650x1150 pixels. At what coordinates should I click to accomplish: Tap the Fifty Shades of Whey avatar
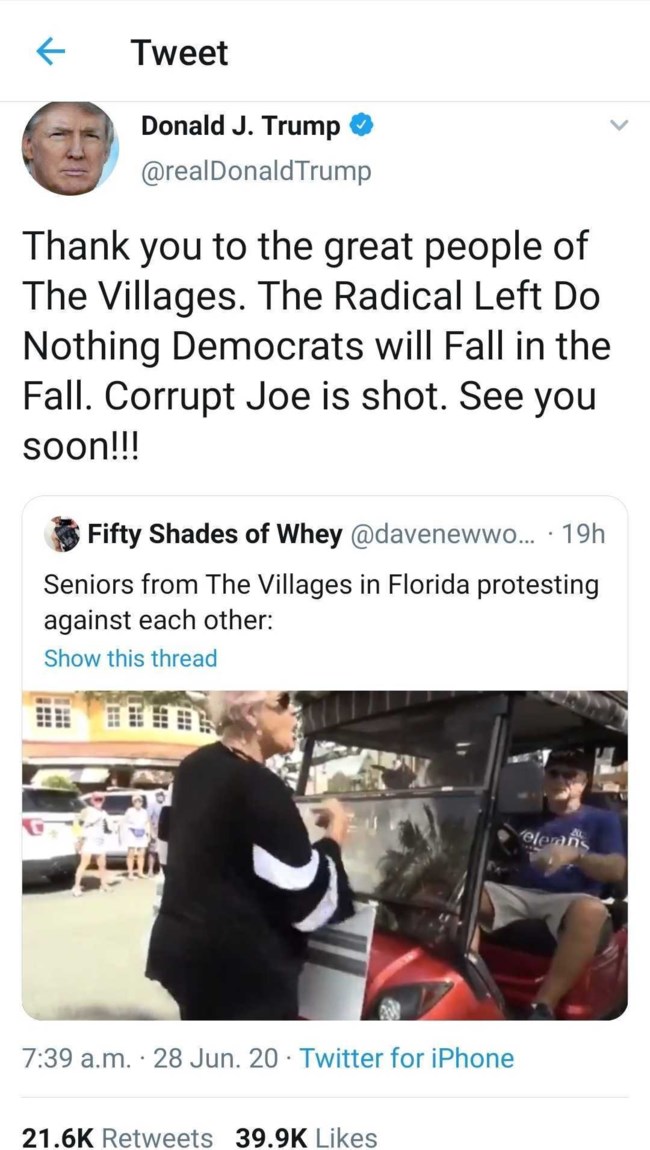pos(63,534)
